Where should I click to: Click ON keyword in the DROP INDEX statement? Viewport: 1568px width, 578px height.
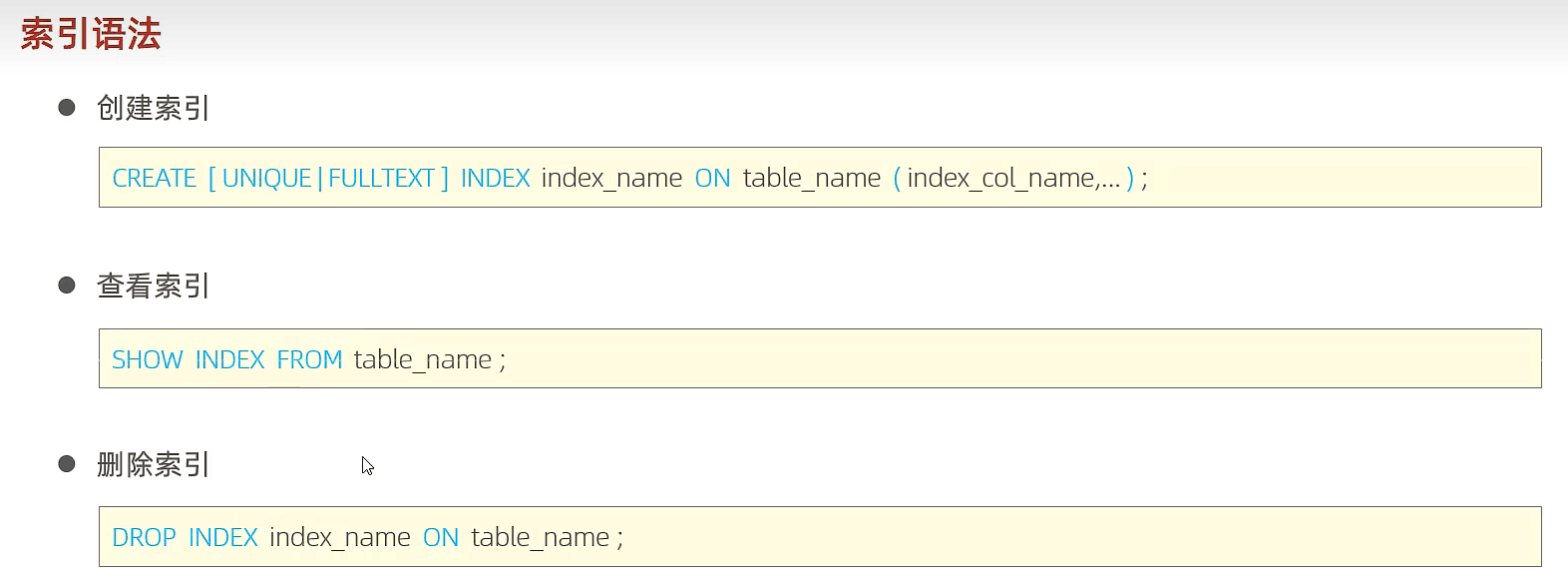tap(441, 538)
